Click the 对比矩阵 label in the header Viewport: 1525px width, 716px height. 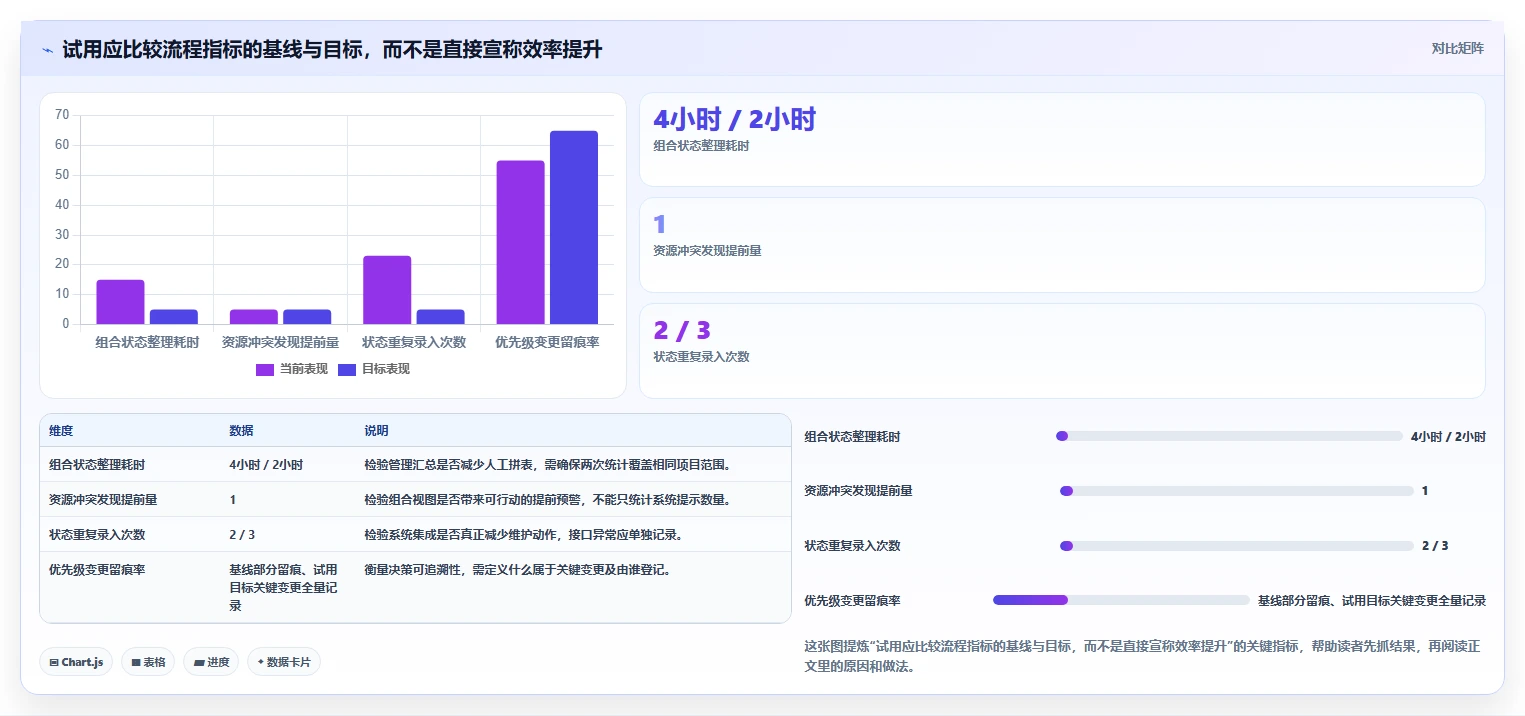point(1457,48)
